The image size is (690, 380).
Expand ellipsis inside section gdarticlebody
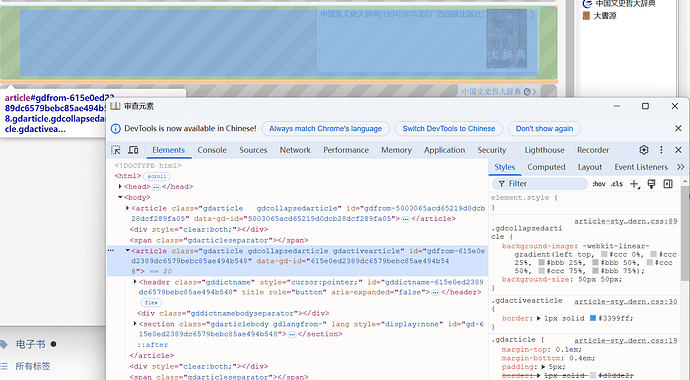[292, 334]
